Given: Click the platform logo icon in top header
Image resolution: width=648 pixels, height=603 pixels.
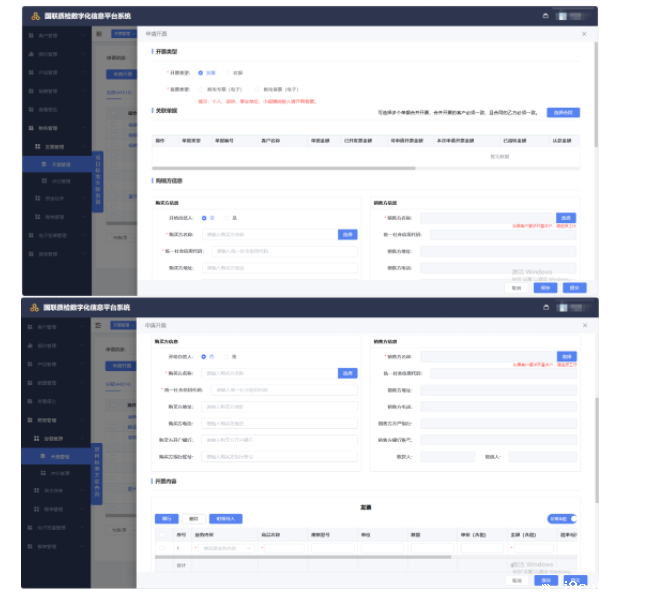Looking at the screenshot, I should tap(35, 16).
